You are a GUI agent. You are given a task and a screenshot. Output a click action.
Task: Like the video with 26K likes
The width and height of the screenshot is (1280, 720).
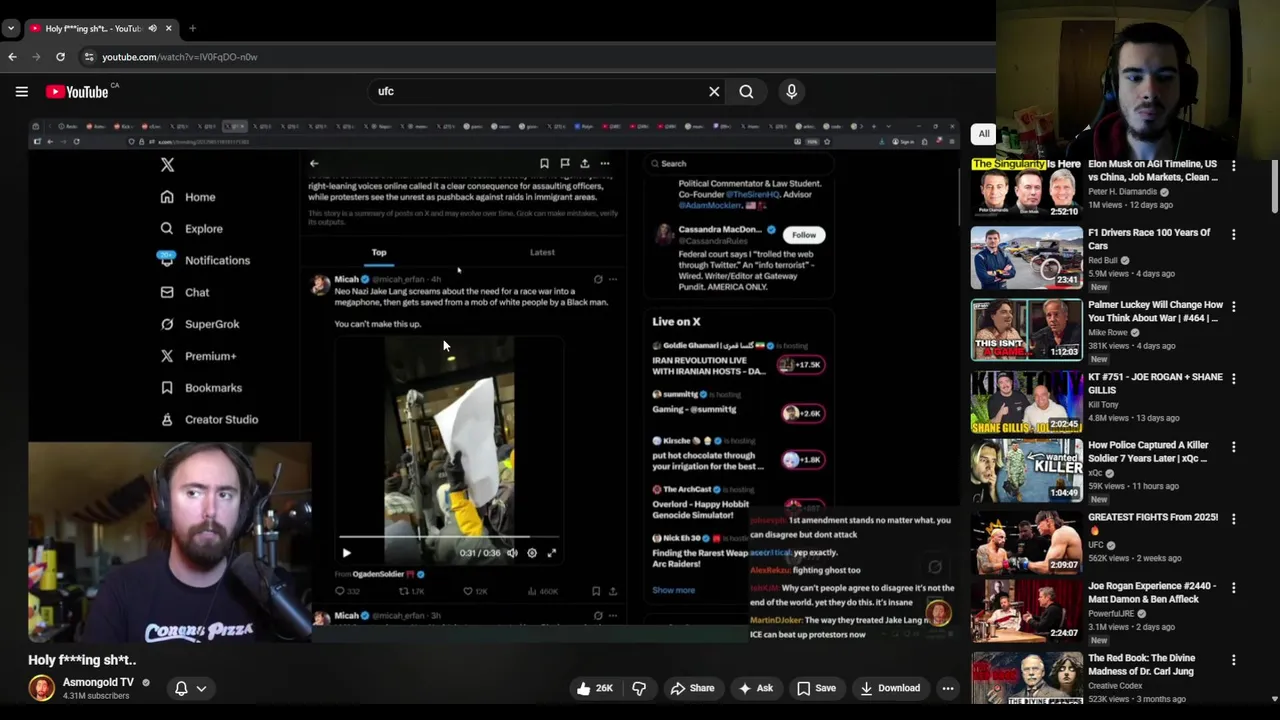pyautogui.click(x=594, y=688)
